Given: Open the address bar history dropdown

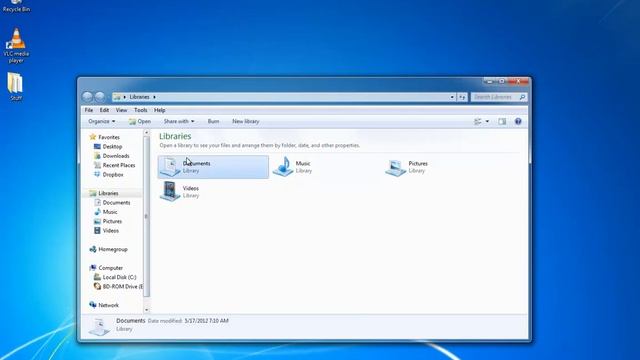Looking at the screenshot, I should (452, 97).
